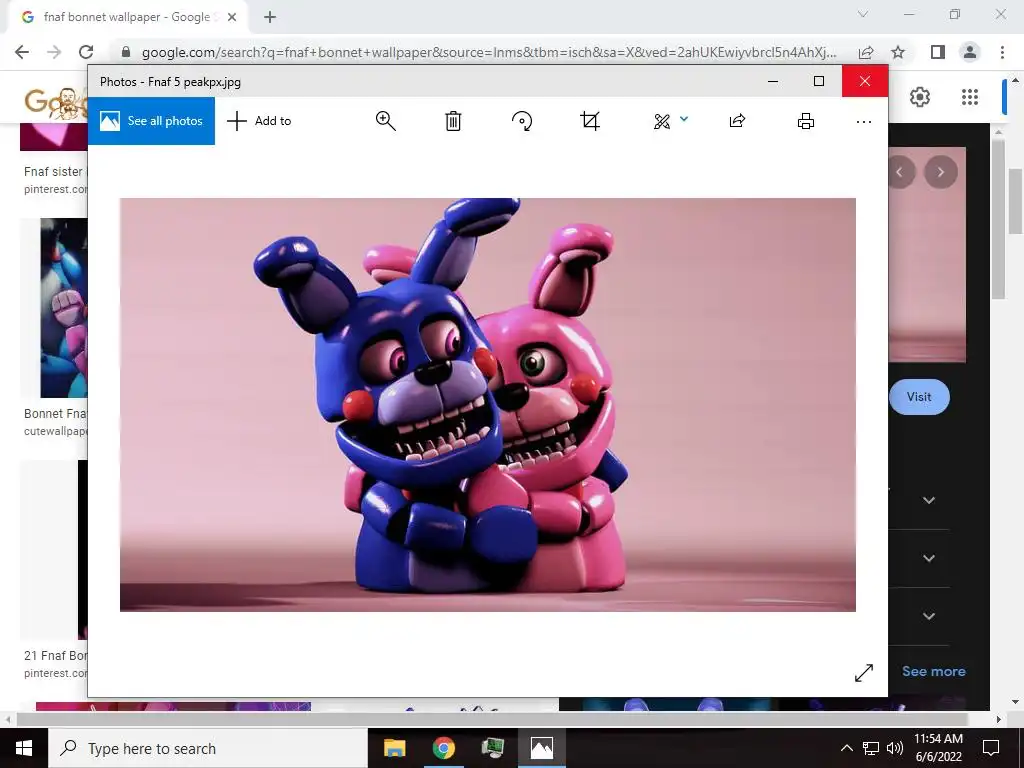Click previous image arrow in Google panel
The height and width of the screenshot is (768, 1024).
[901, 172]
